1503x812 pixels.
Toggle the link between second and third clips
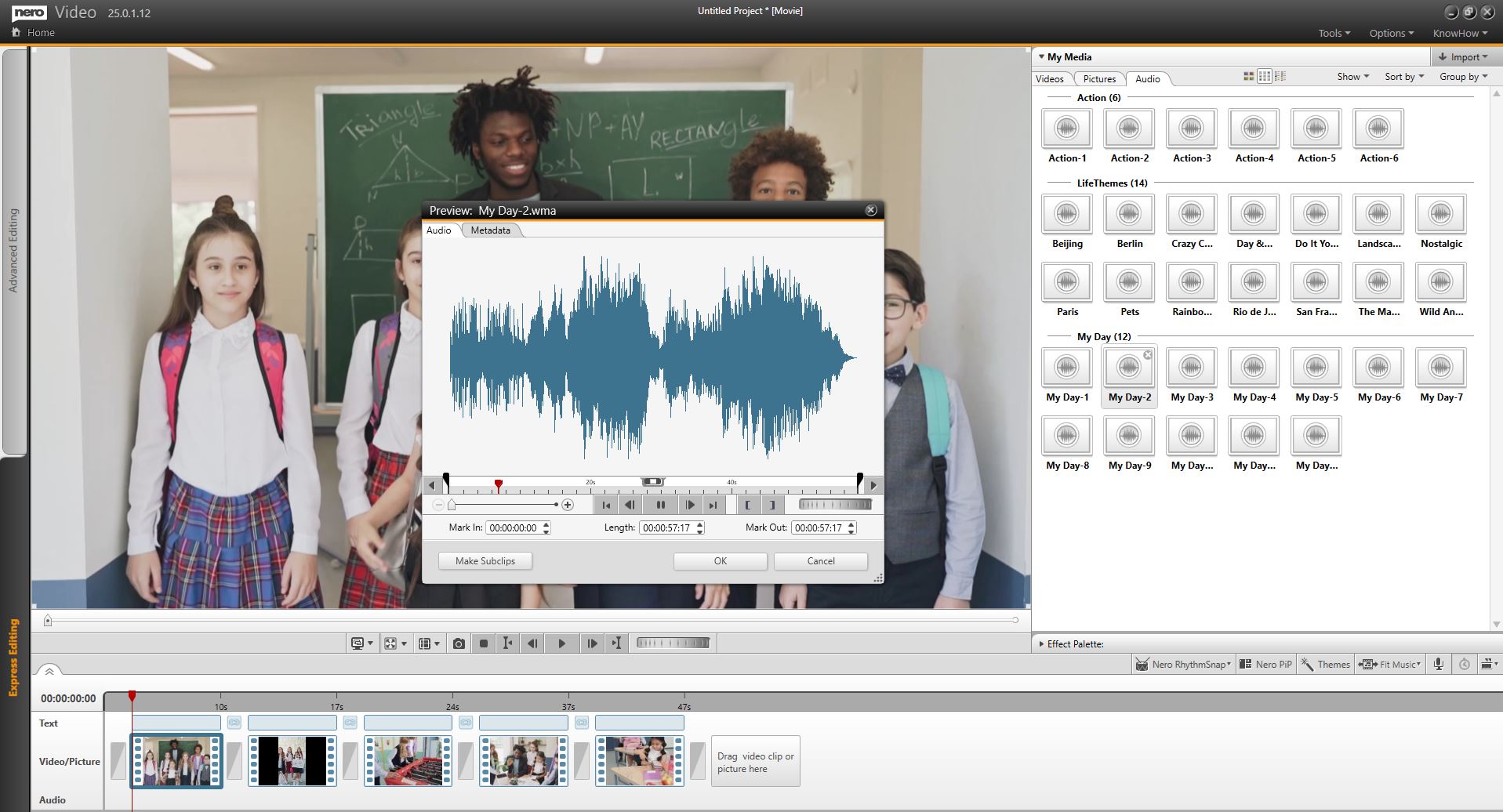[350, 722]
